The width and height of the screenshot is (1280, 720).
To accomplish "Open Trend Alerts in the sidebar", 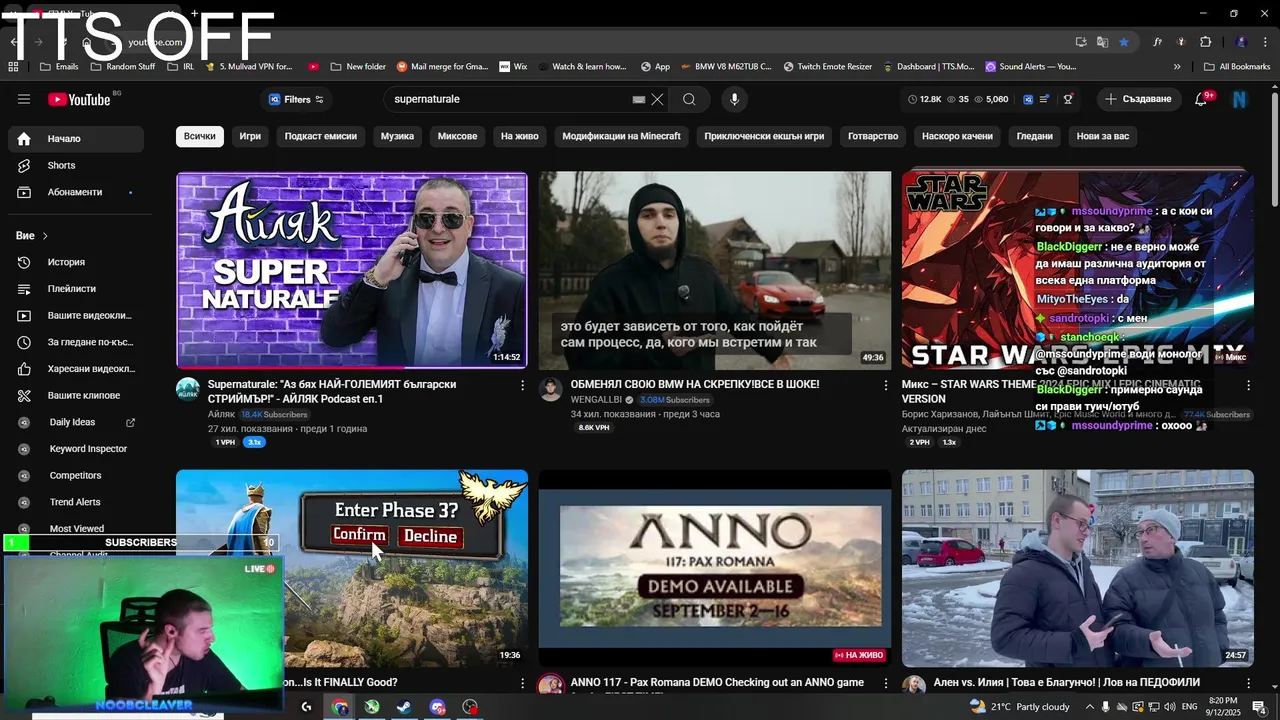I will [75, 502].
